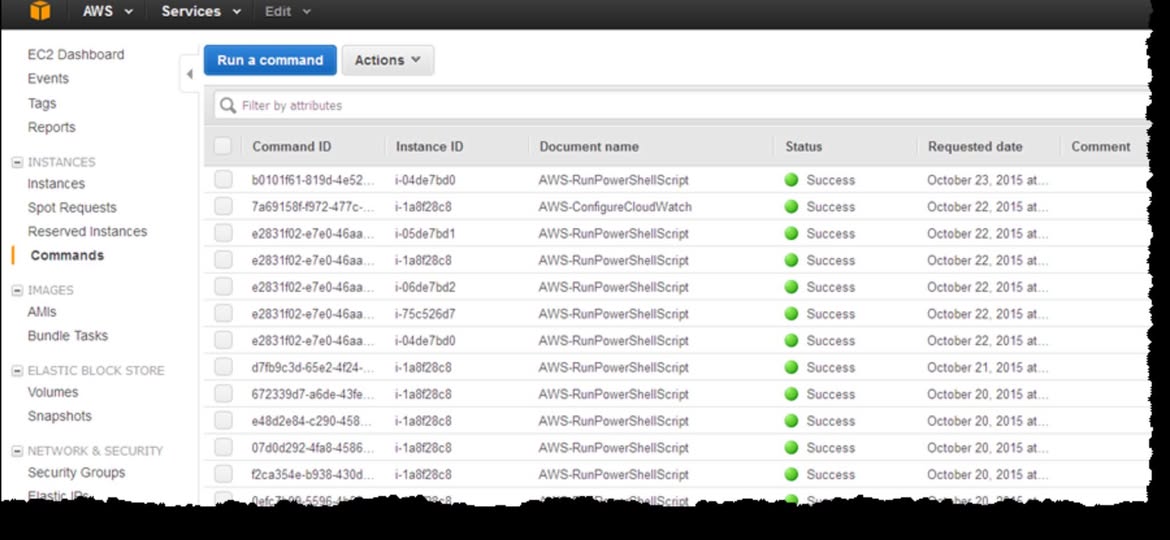
Task: Open Security Groups in sidebar
Action: tap(76, 472)
